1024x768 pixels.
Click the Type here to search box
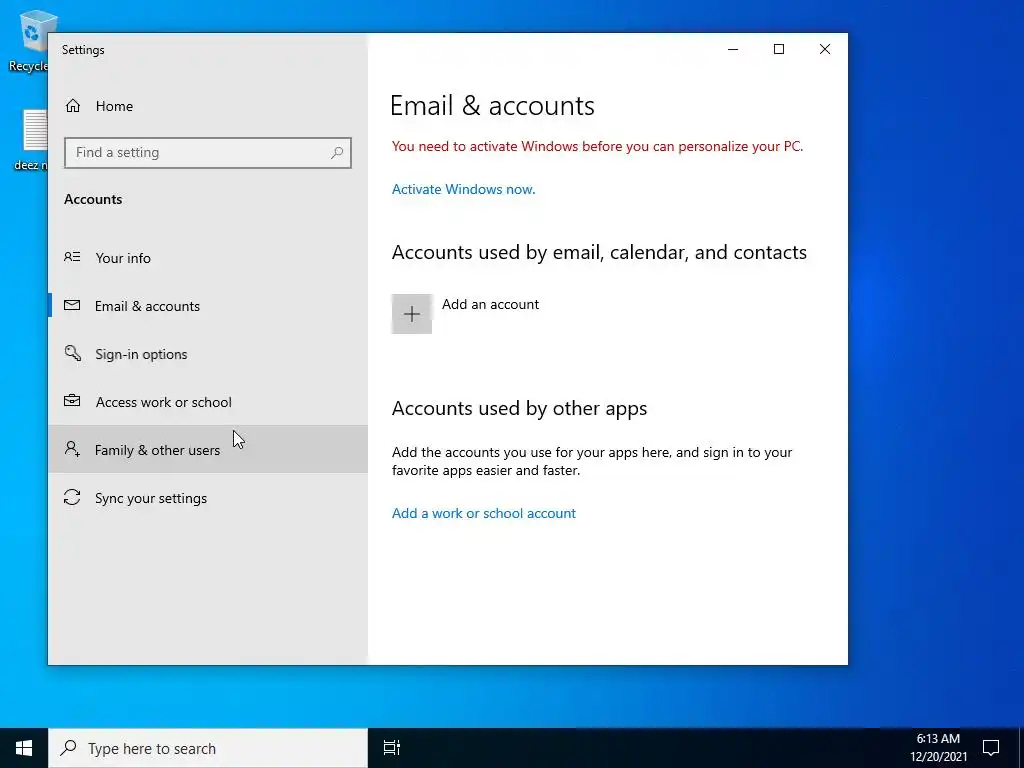pyautogui.click(x=208, y=748)
